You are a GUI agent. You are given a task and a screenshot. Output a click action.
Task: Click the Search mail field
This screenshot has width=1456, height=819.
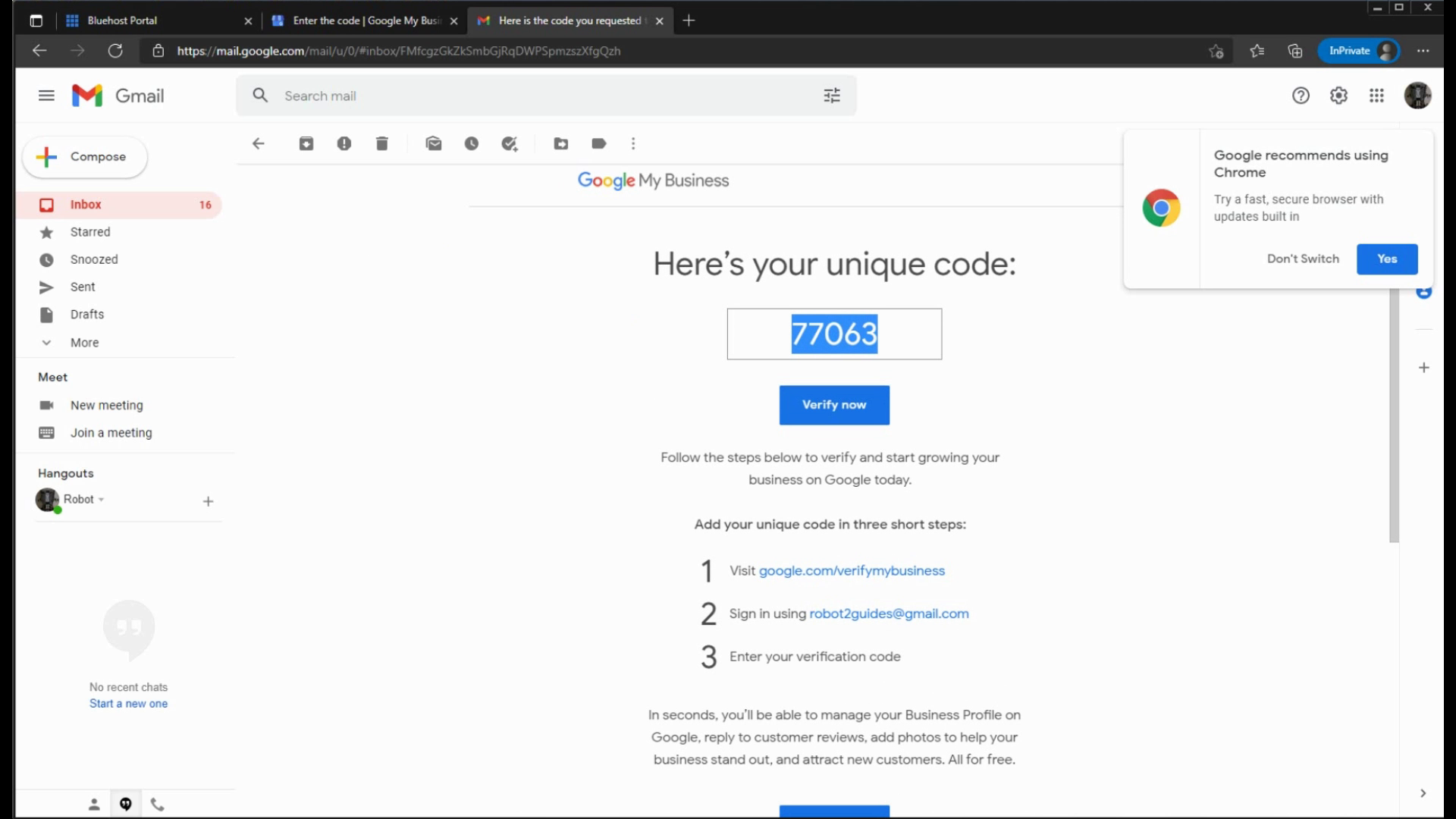click(x=531, y=96)
